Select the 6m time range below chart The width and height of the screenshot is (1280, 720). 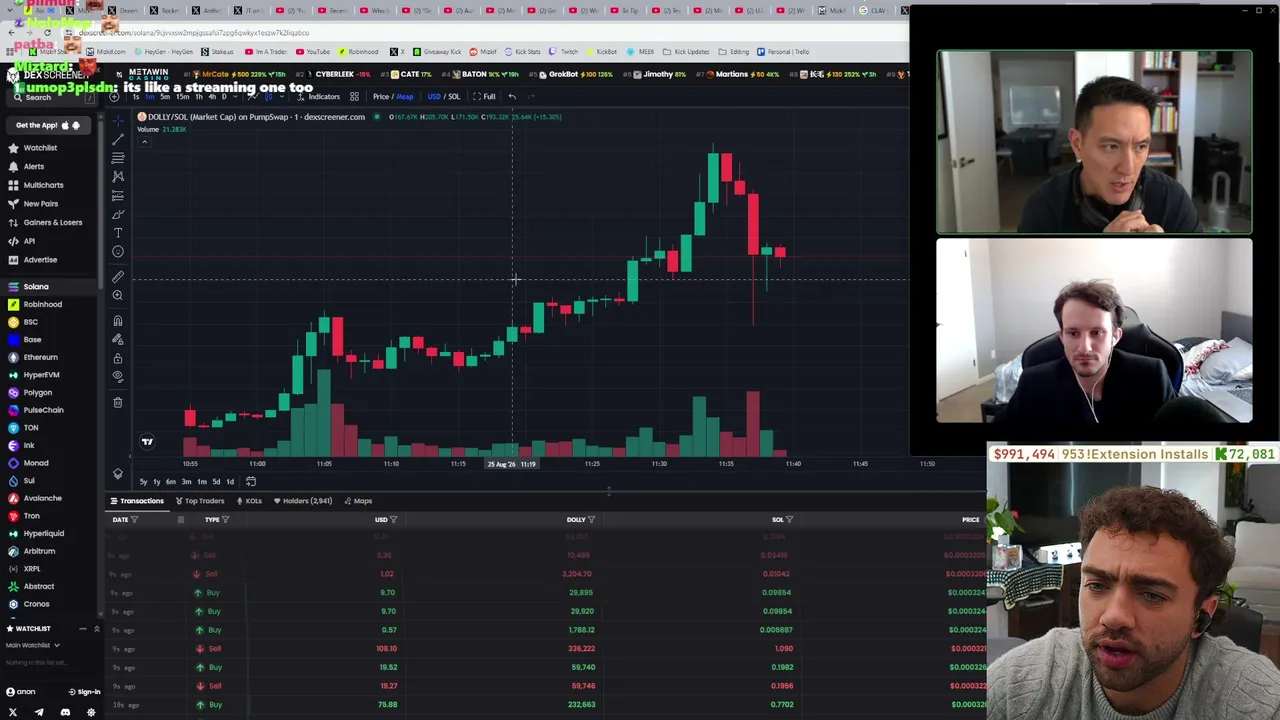tap(171, 482)
